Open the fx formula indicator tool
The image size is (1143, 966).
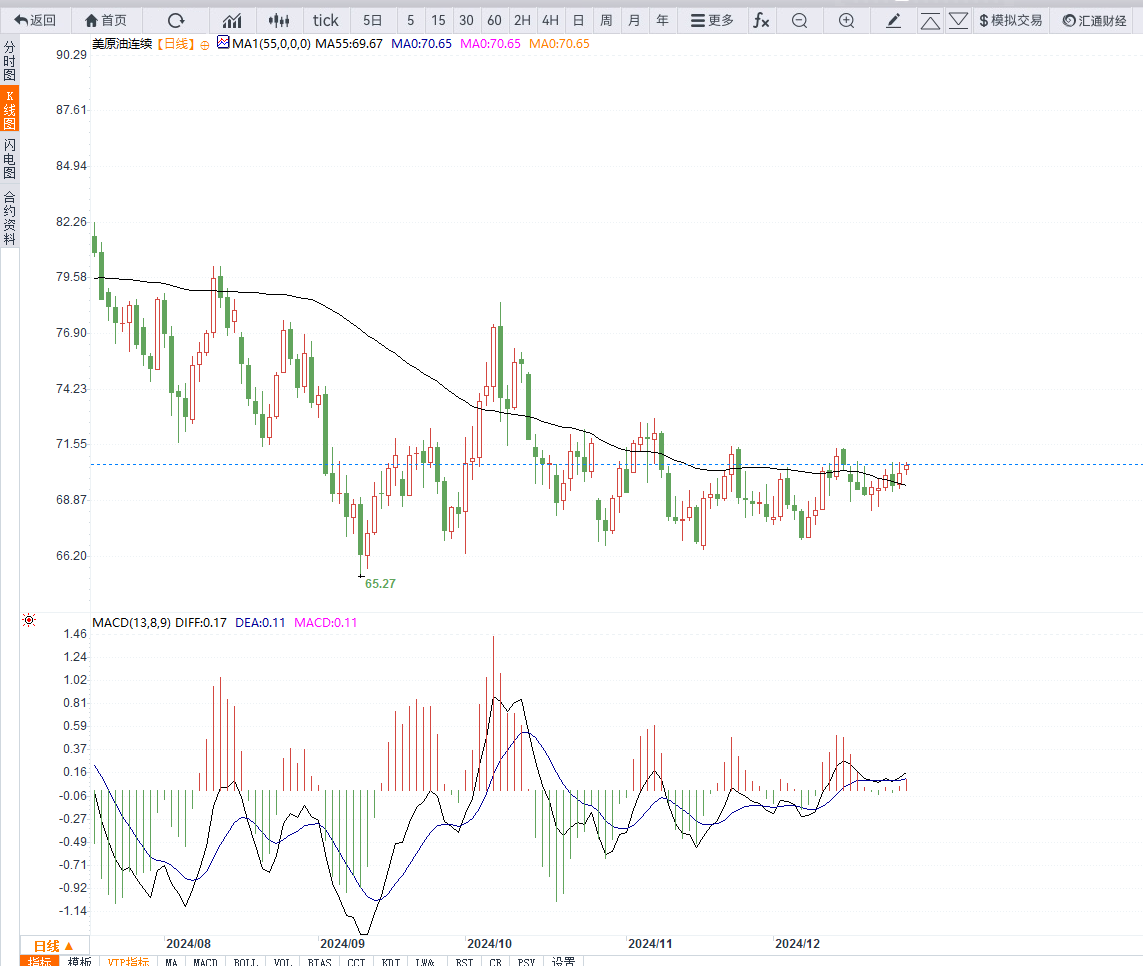coord(761,20)
